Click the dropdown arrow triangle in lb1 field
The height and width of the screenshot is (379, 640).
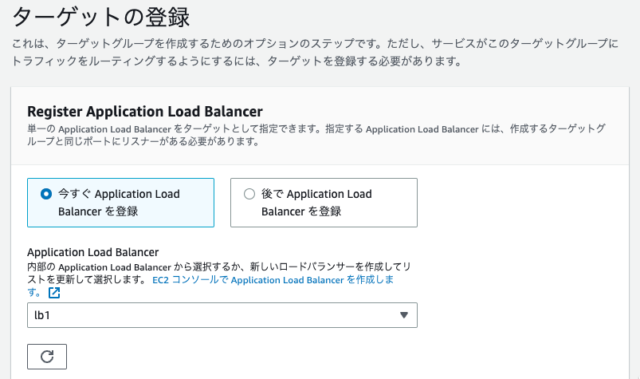pos(404,315)
